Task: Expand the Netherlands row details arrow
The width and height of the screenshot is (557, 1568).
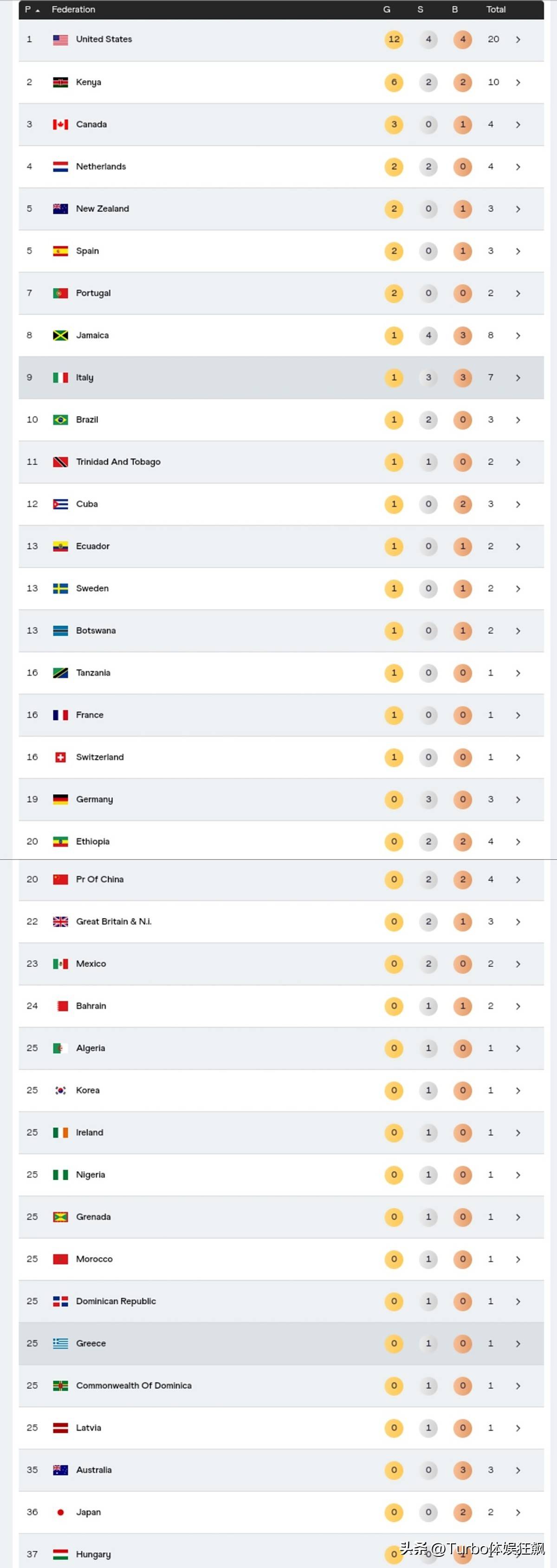Action: (x=518, y=167)
